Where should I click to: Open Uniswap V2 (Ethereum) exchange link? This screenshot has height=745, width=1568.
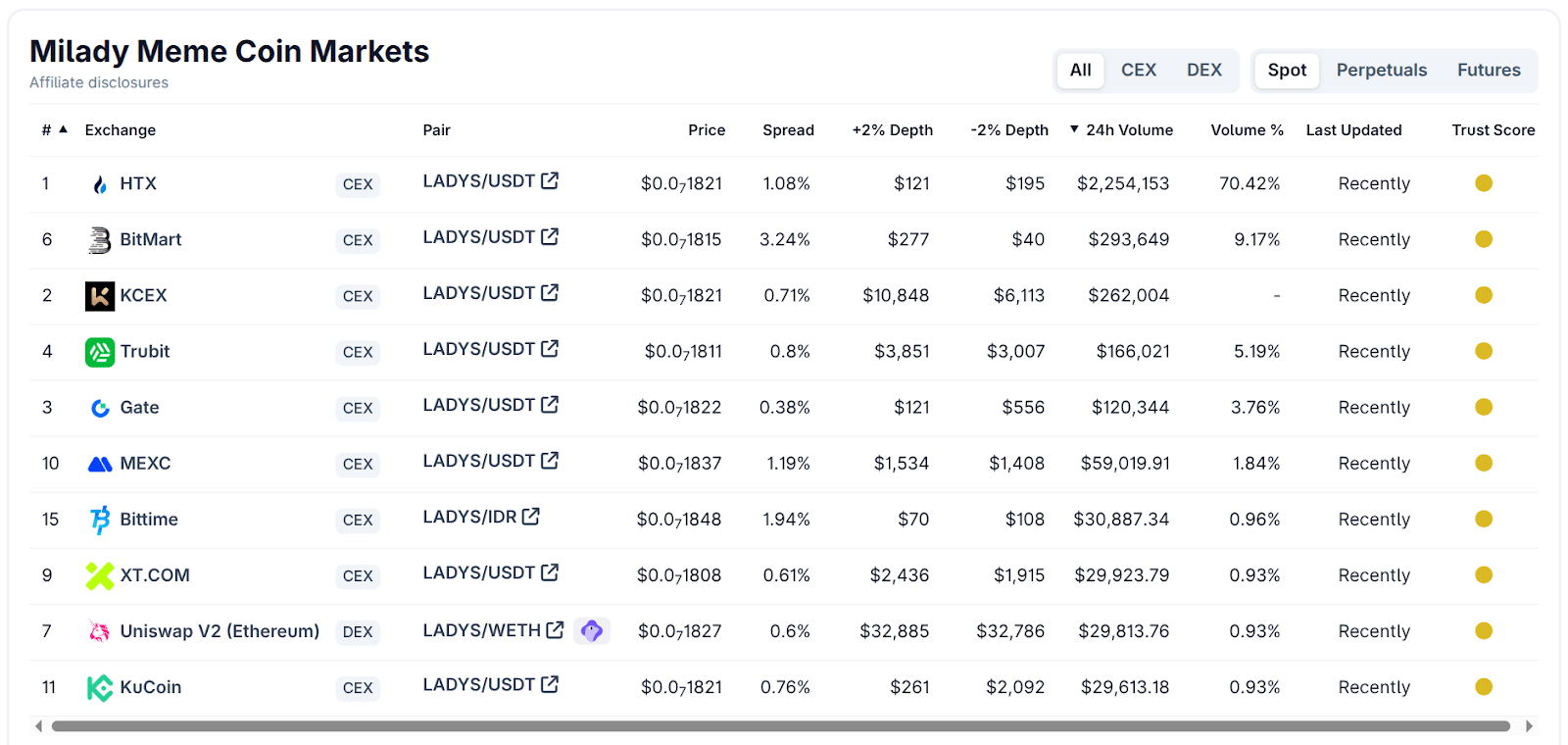220,631
